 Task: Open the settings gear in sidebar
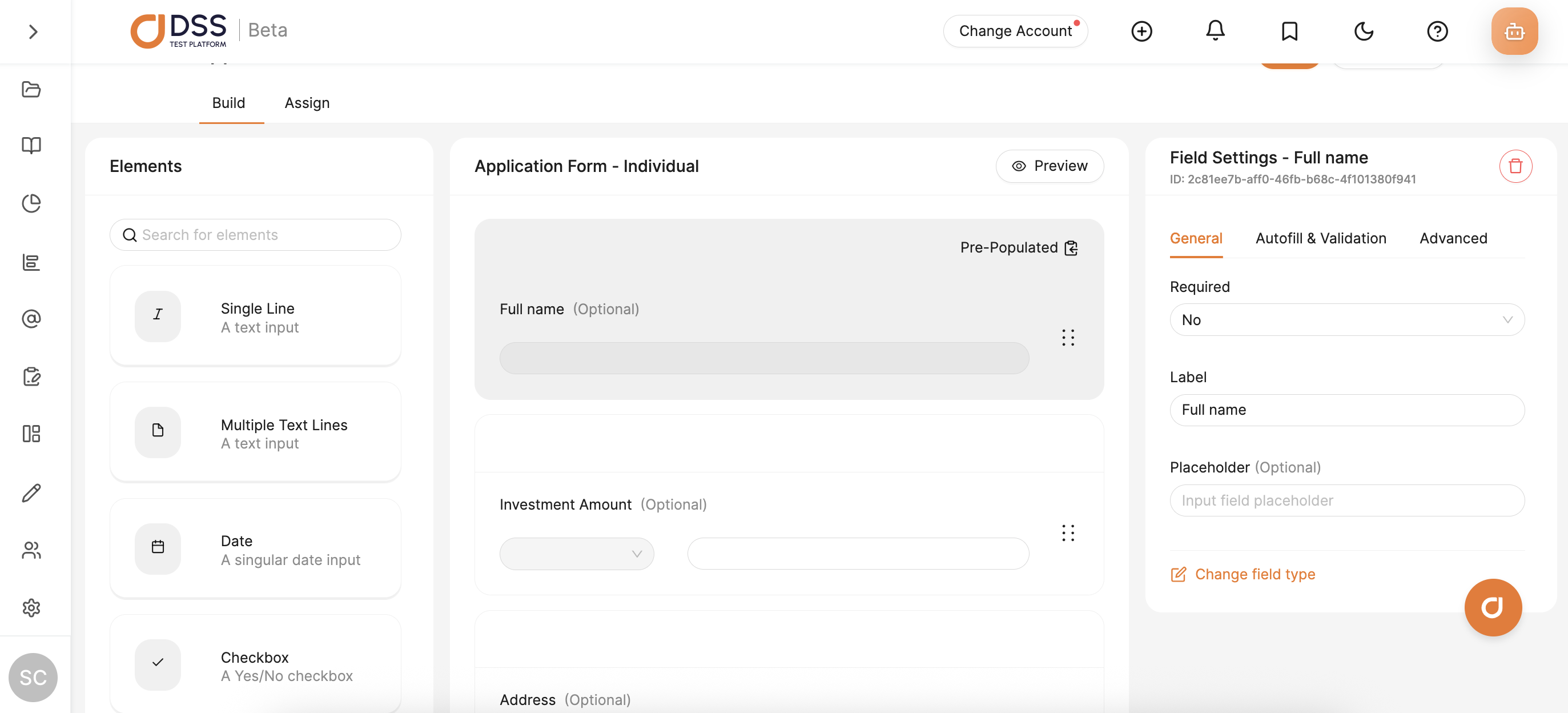31,607
